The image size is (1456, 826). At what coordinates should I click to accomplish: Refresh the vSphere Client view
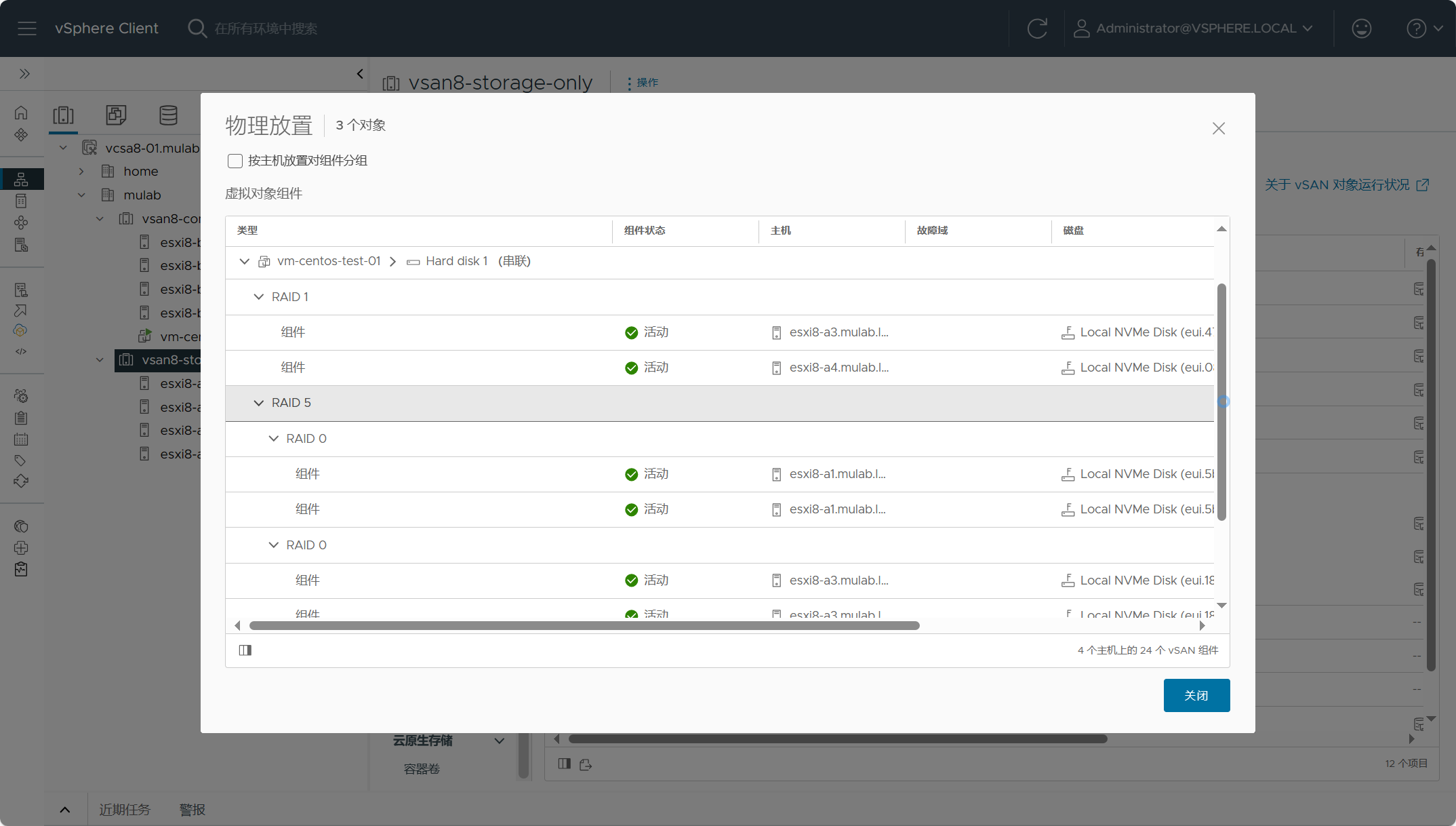pos(1037,28)
